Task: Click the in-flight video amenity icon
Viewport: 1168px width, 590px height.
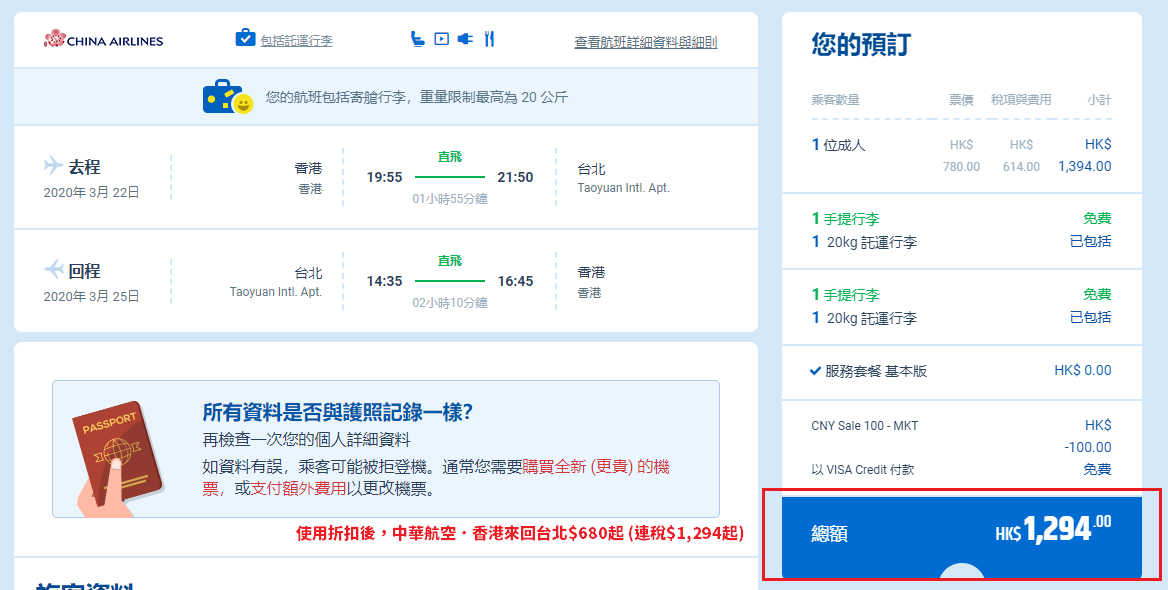Action: pyautogui.click(x=442, y=39)
